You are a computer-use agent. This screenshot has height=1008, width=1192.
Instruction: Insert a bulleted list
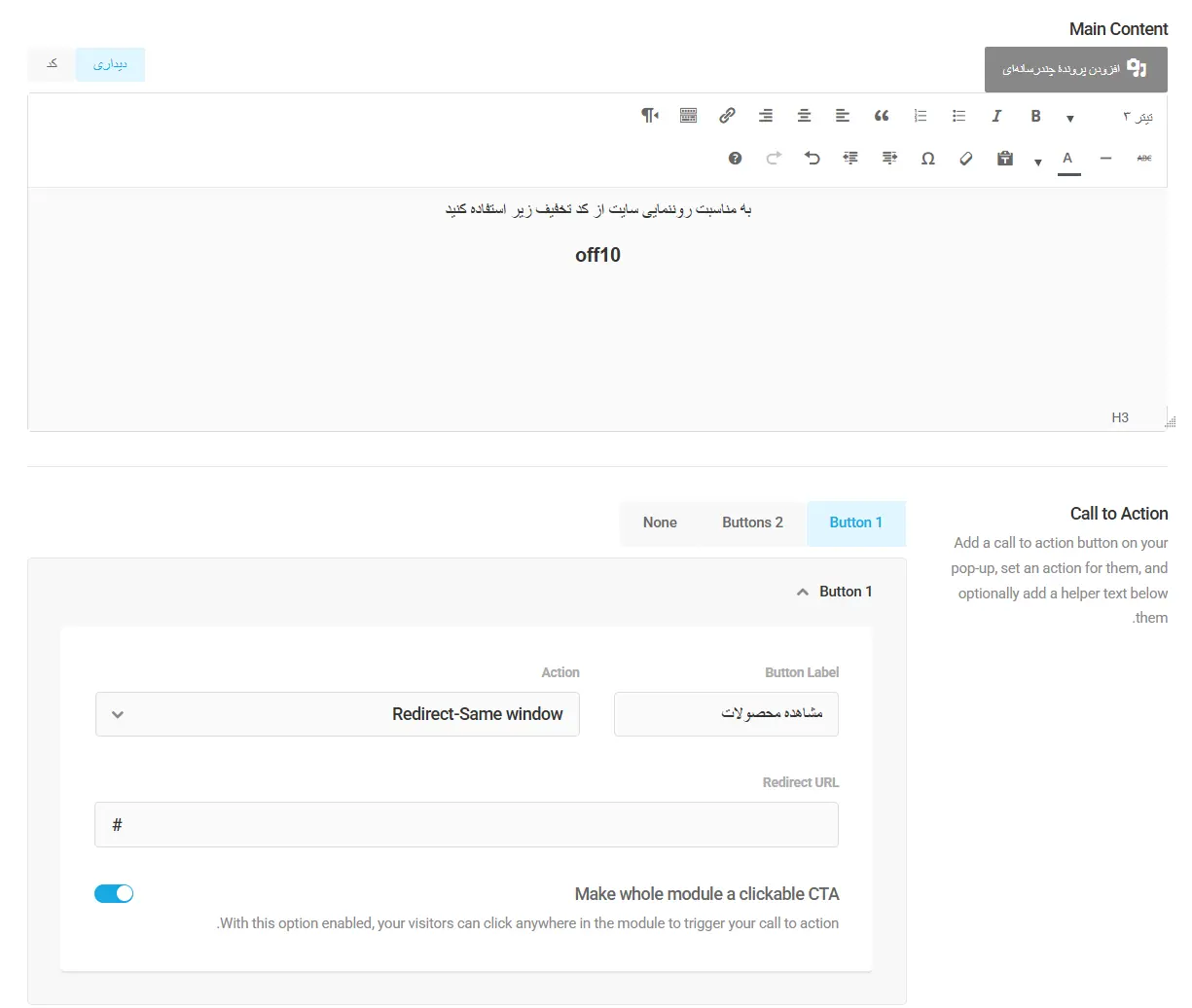click(958, 116)
